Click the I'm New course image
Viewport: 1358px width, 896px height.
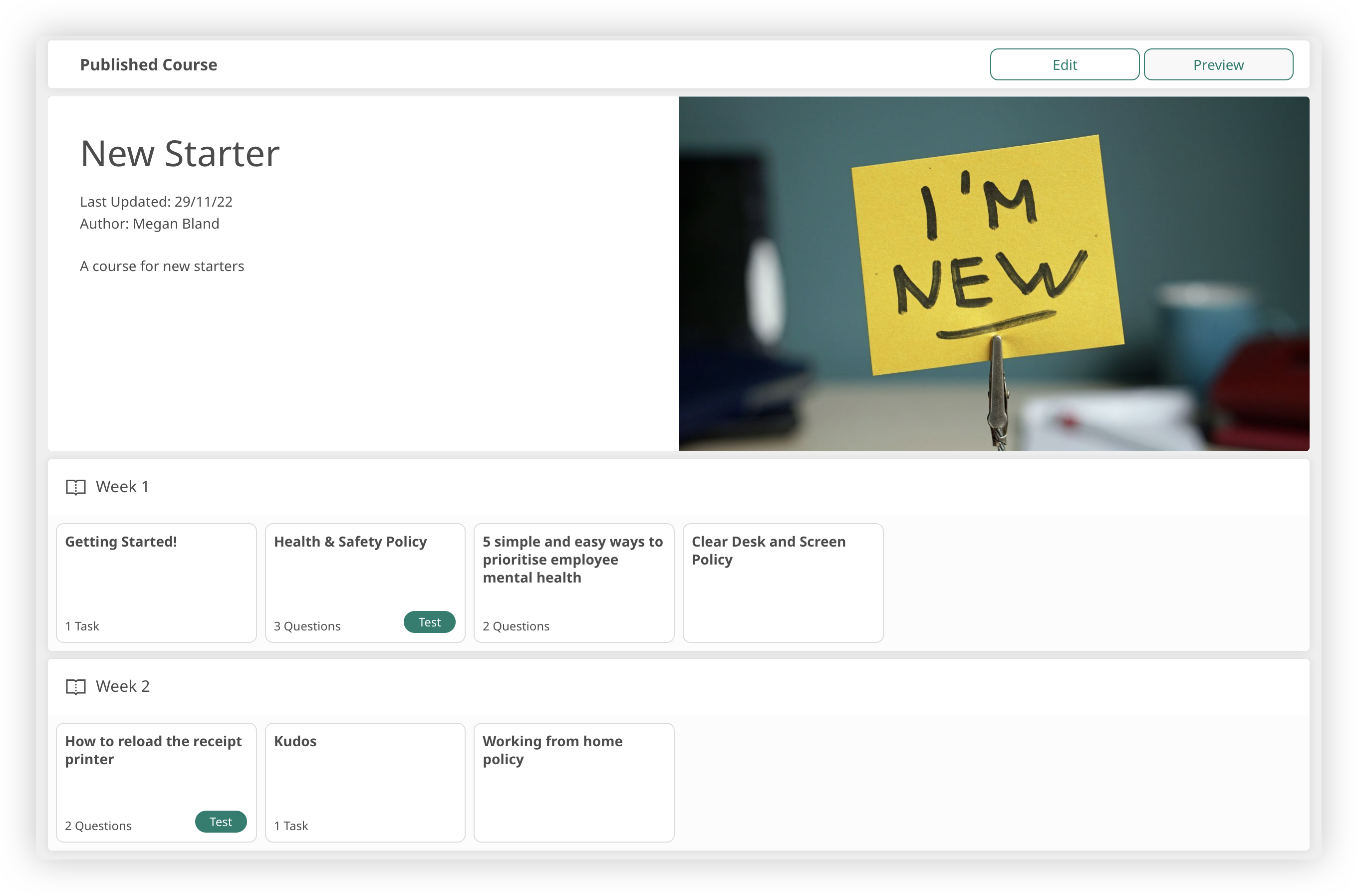coord(993,274)
